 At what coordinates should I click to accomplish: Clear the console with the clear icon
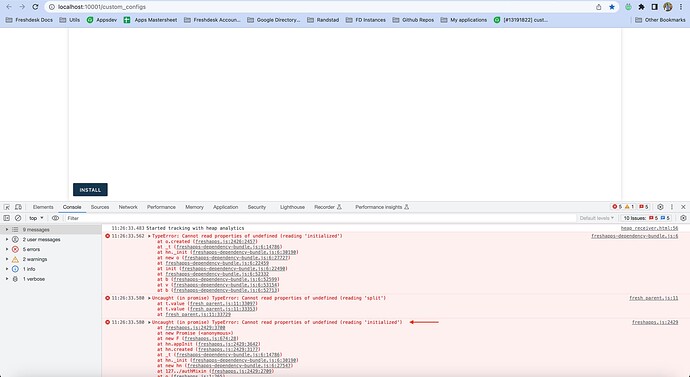coord(18,218)
